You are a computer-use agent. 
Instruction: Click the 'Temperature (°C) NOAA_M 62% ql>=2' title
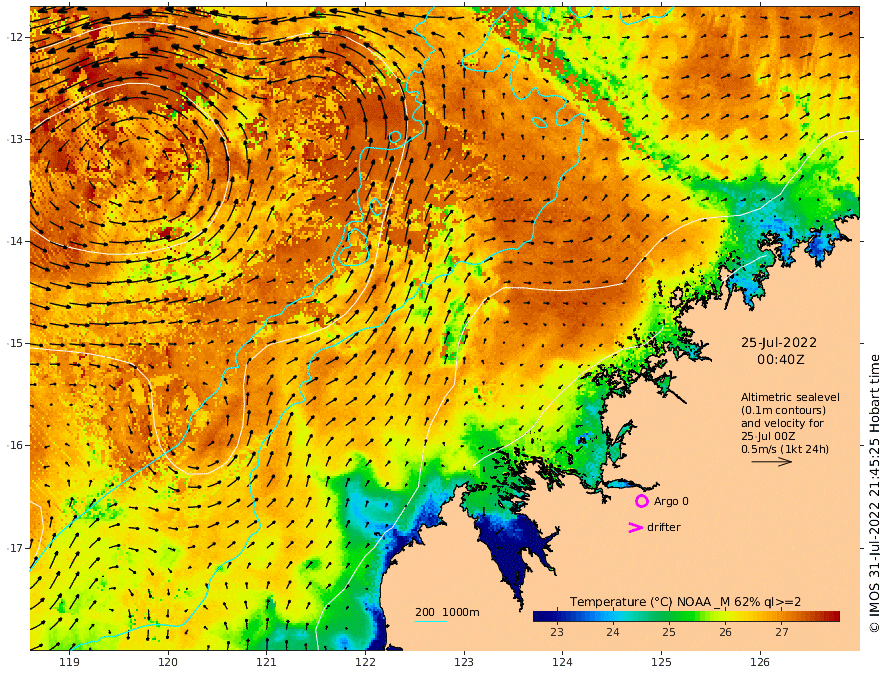click(685, 602)
